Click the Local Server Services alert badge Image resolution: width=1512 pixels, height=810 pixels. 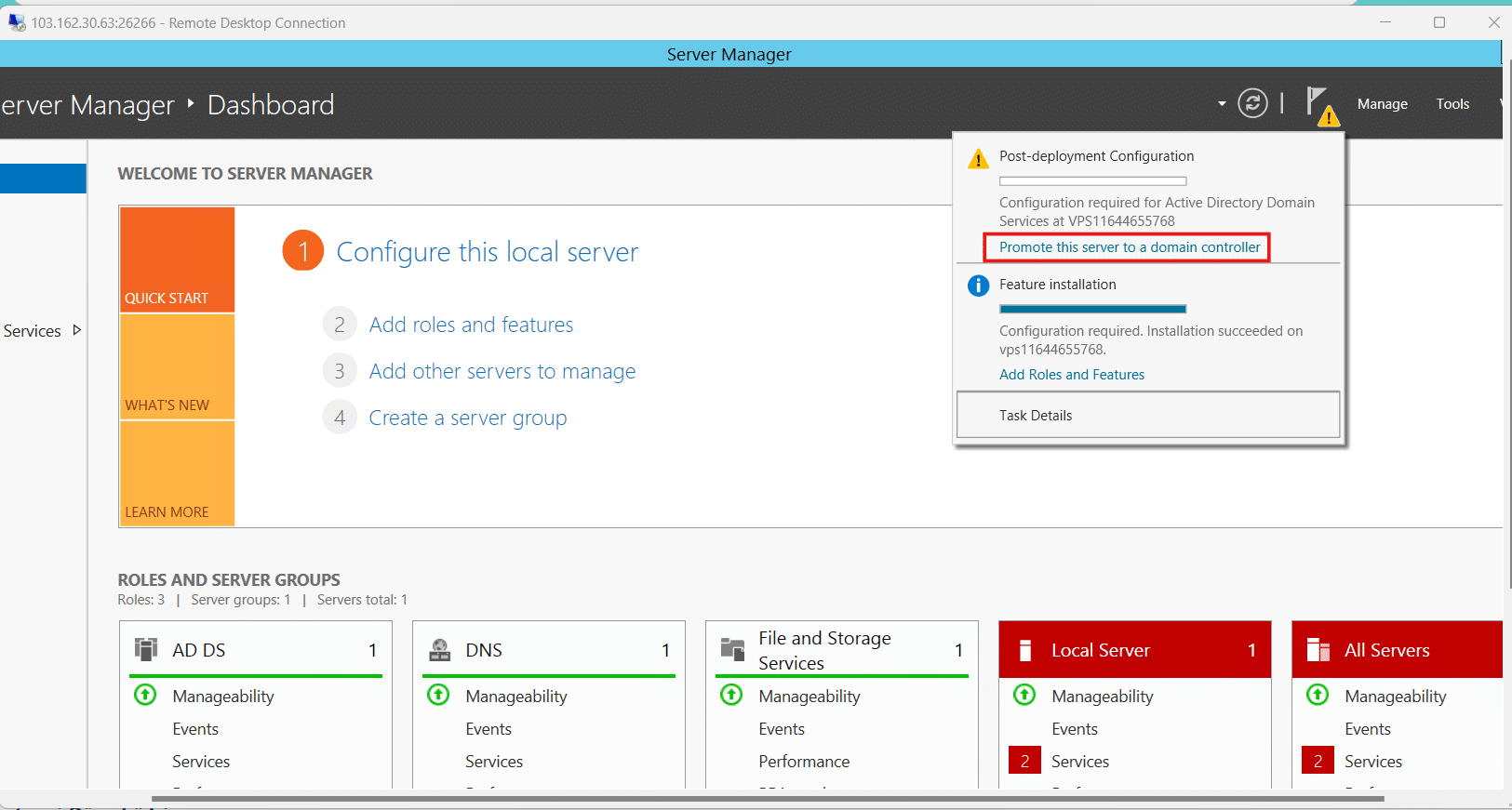click(1024, 761)
